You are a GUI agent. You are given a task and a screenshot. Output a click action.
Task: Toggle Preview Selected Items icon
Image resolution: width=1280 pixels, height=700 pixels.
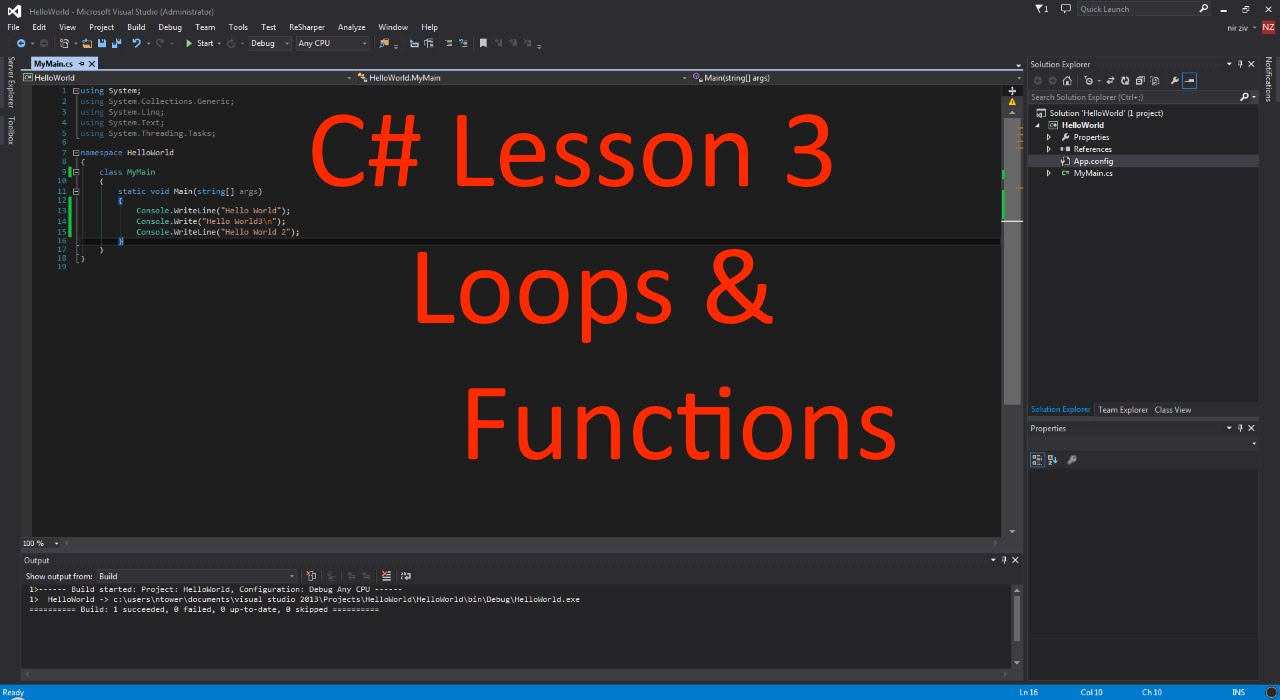click(1189, 80)
